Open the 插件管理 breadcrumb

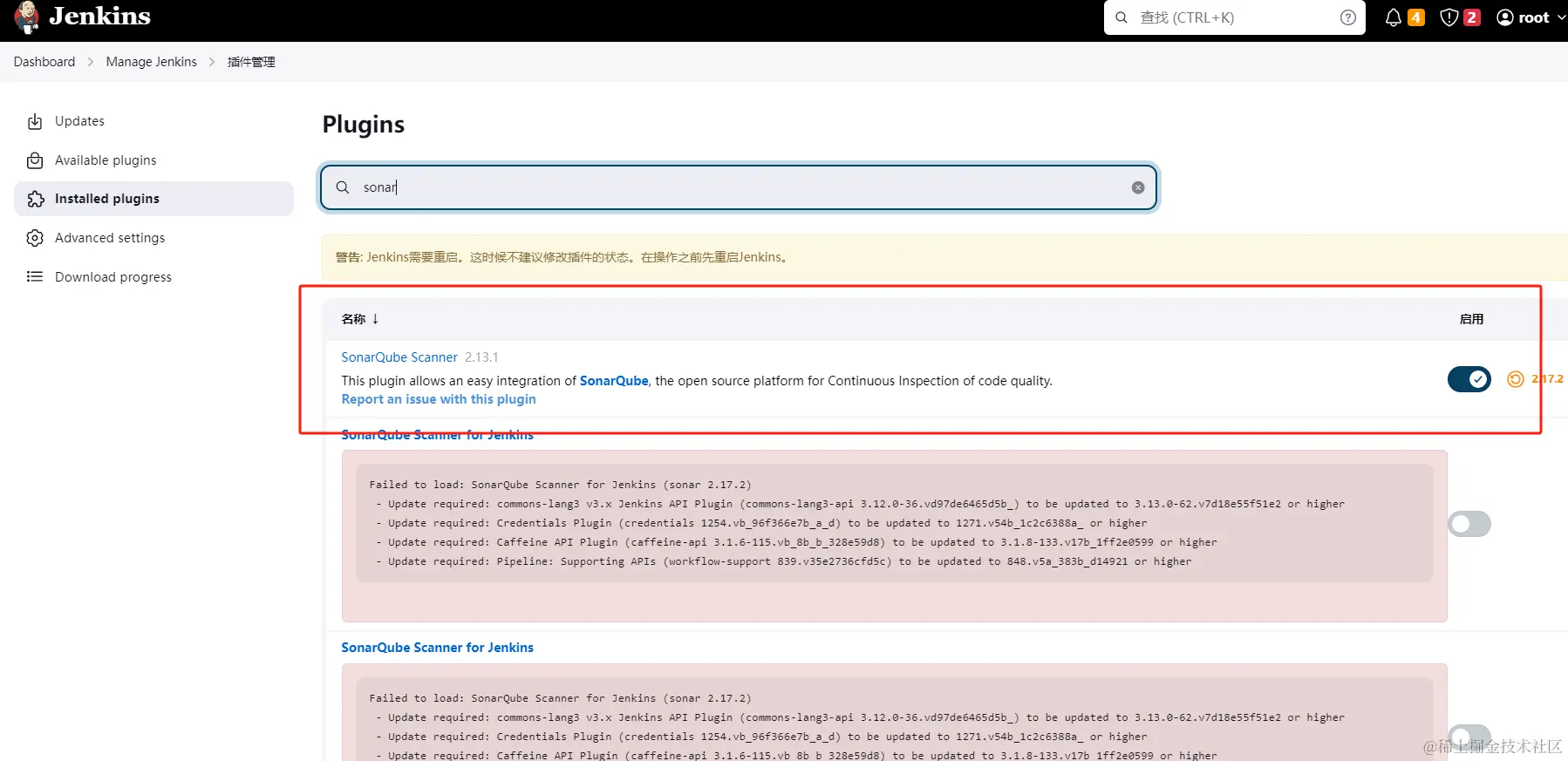click(x=251, y=62)
